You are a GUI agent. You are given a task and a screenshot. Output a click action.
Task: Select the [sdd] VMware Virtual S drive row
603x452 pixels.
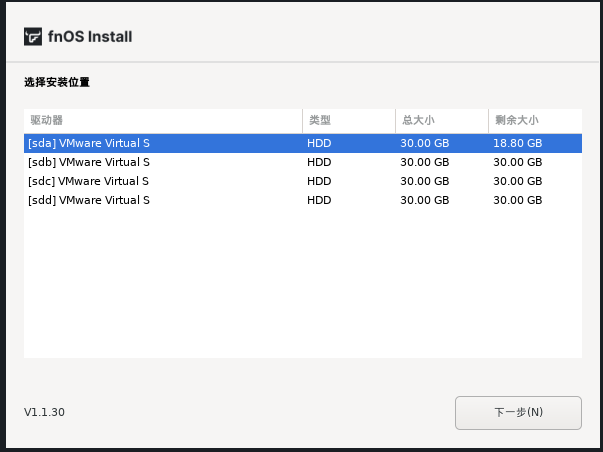[303, 200]
